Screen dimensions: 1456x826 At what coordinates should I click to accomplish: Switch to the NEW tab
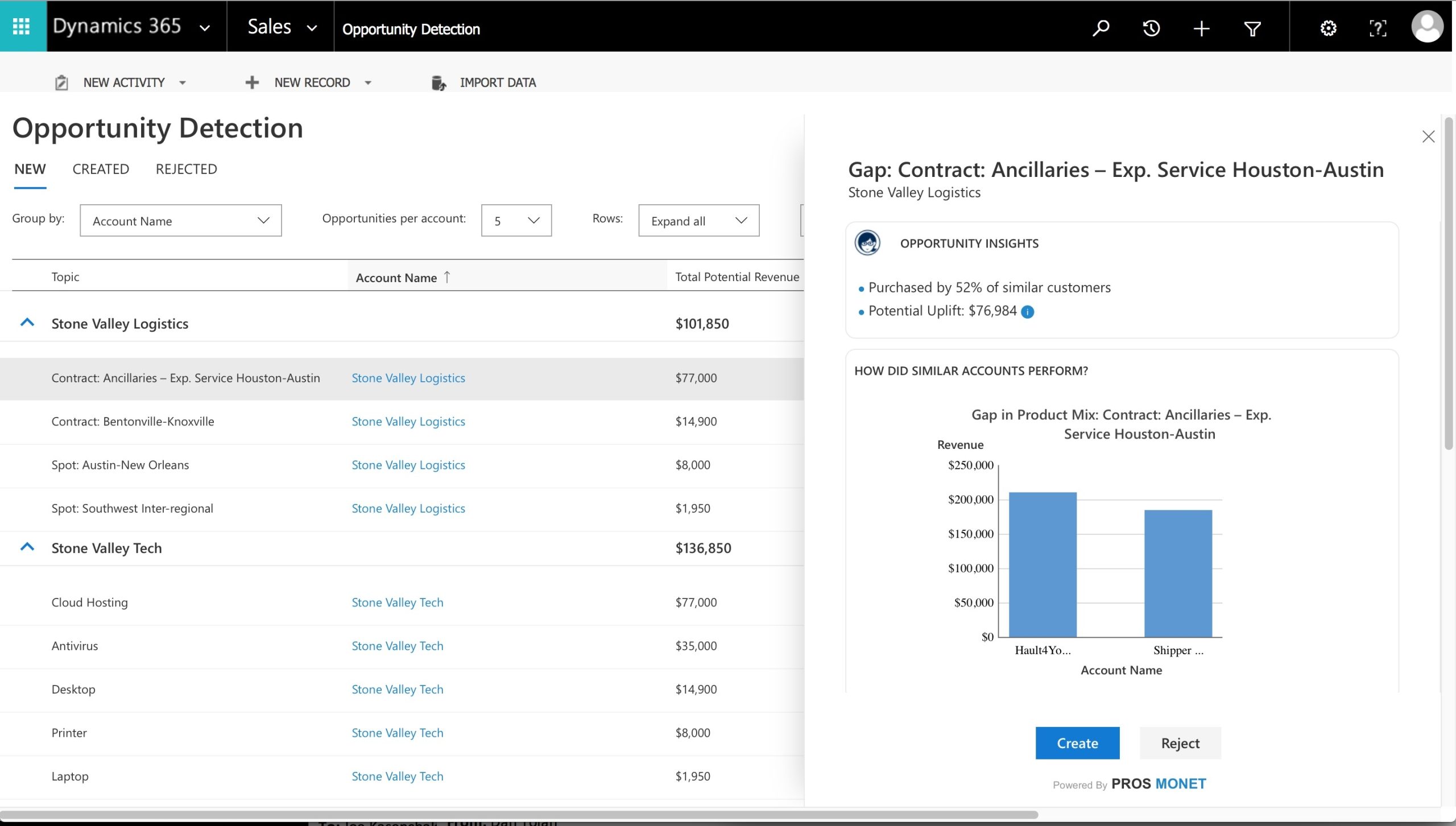[30, 169]
